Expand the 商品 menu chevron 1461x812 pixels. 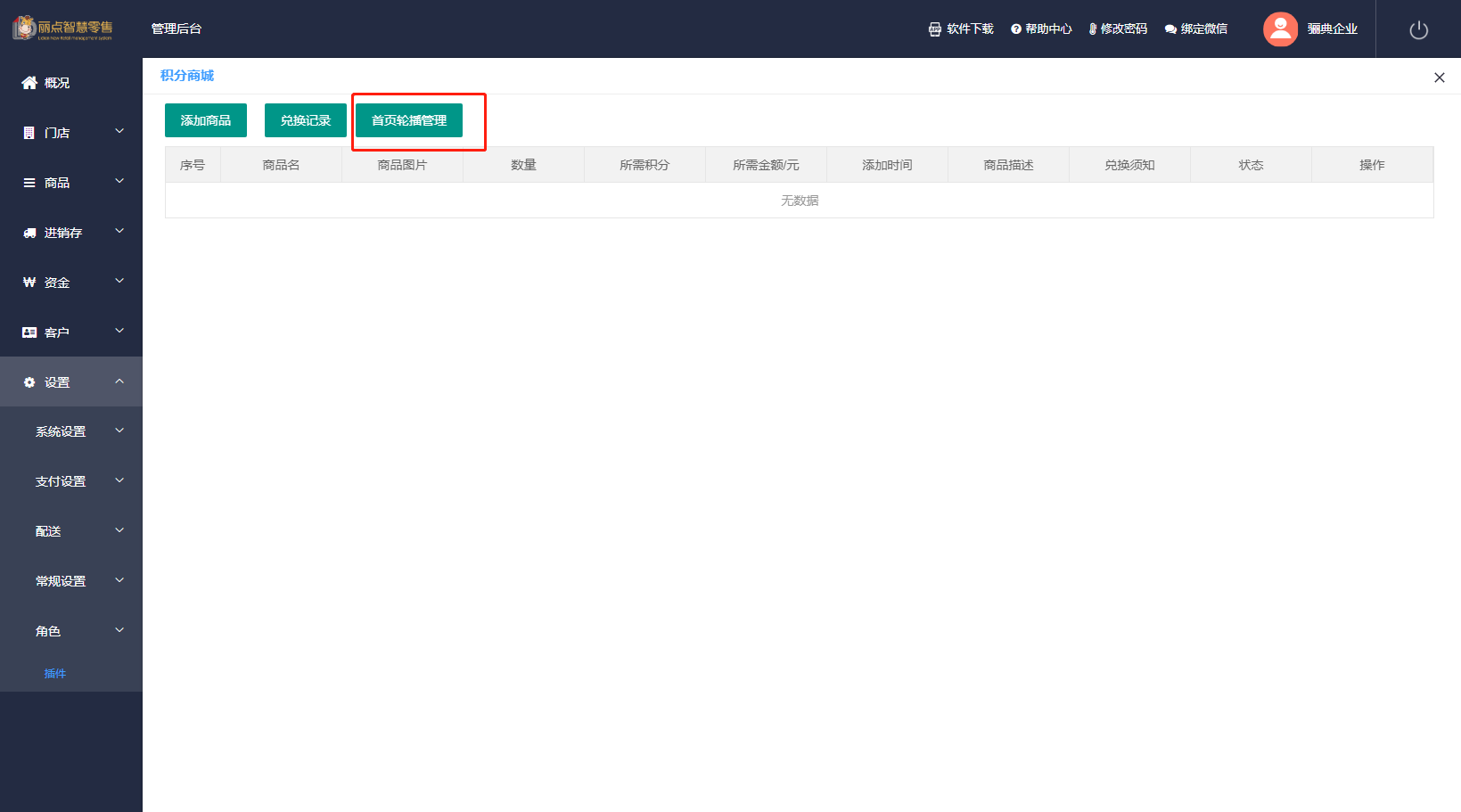click(119, 182)
